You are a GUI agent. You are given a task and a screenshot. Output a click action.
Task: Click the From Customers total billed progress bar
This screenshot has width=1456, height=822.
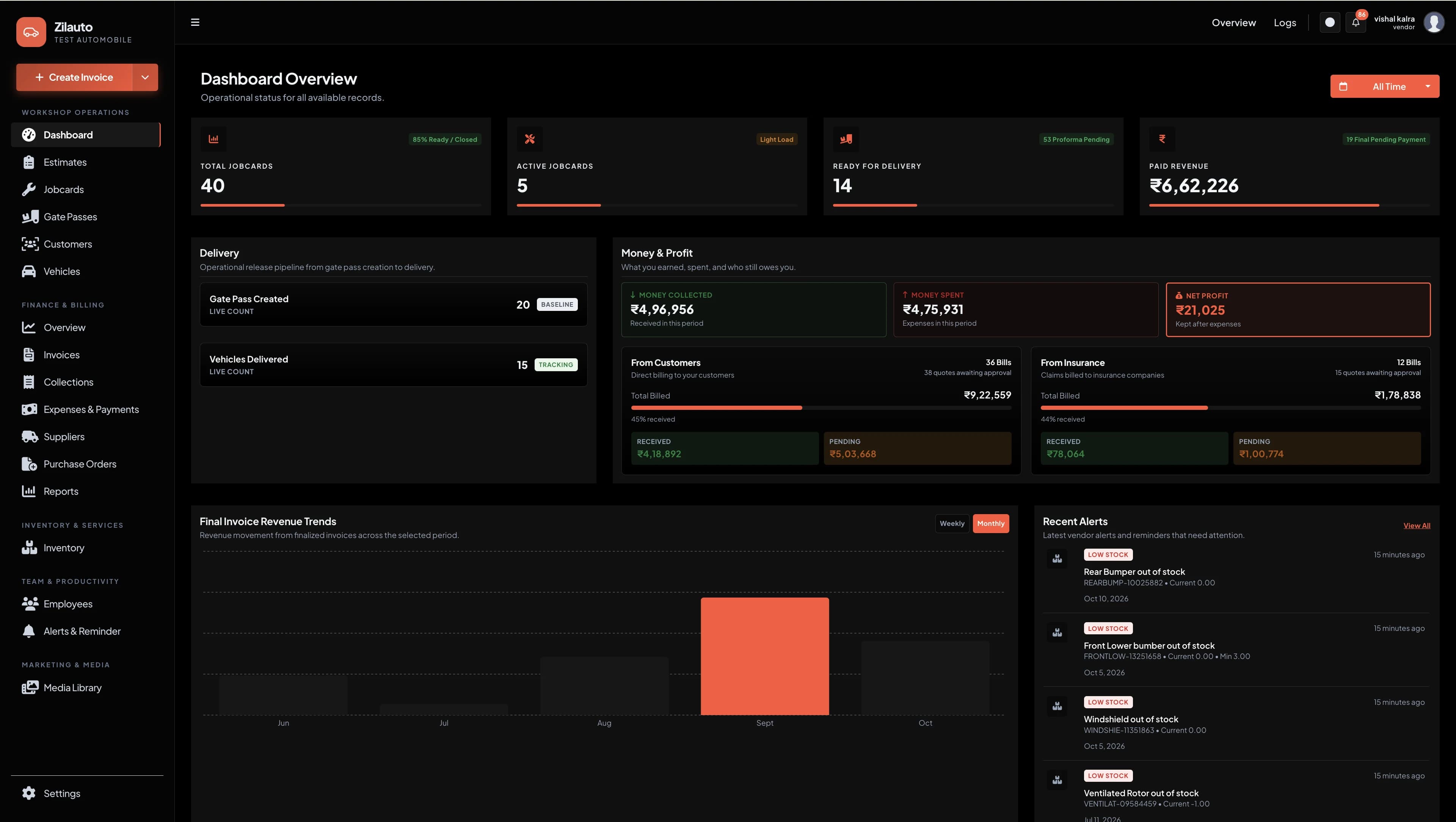821,408
